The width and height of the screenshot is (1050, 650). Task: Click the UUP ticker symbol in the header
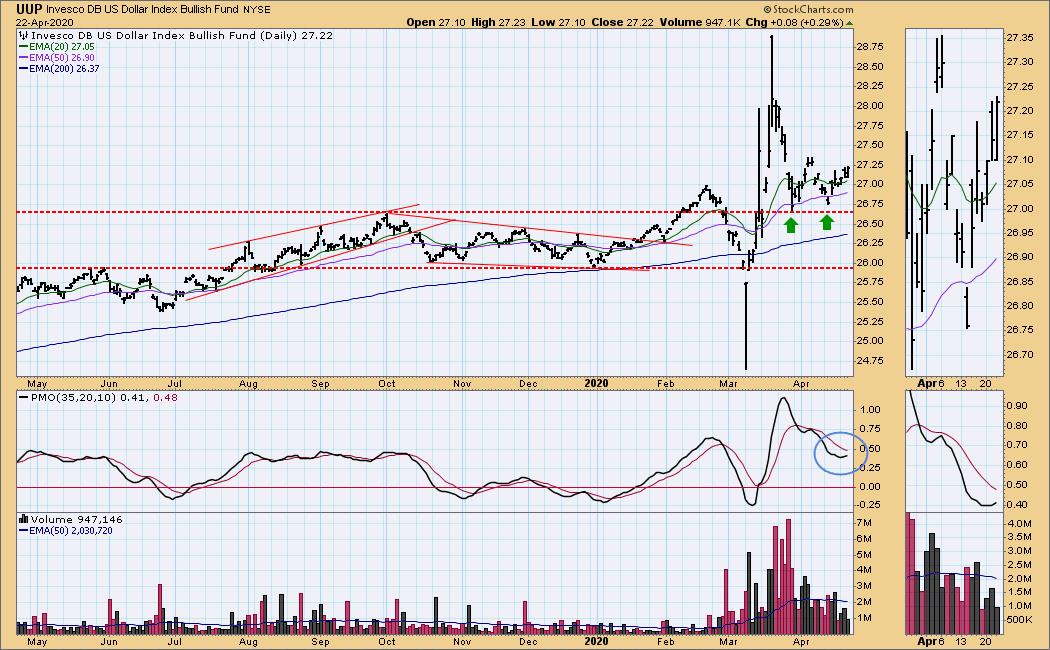29,9
